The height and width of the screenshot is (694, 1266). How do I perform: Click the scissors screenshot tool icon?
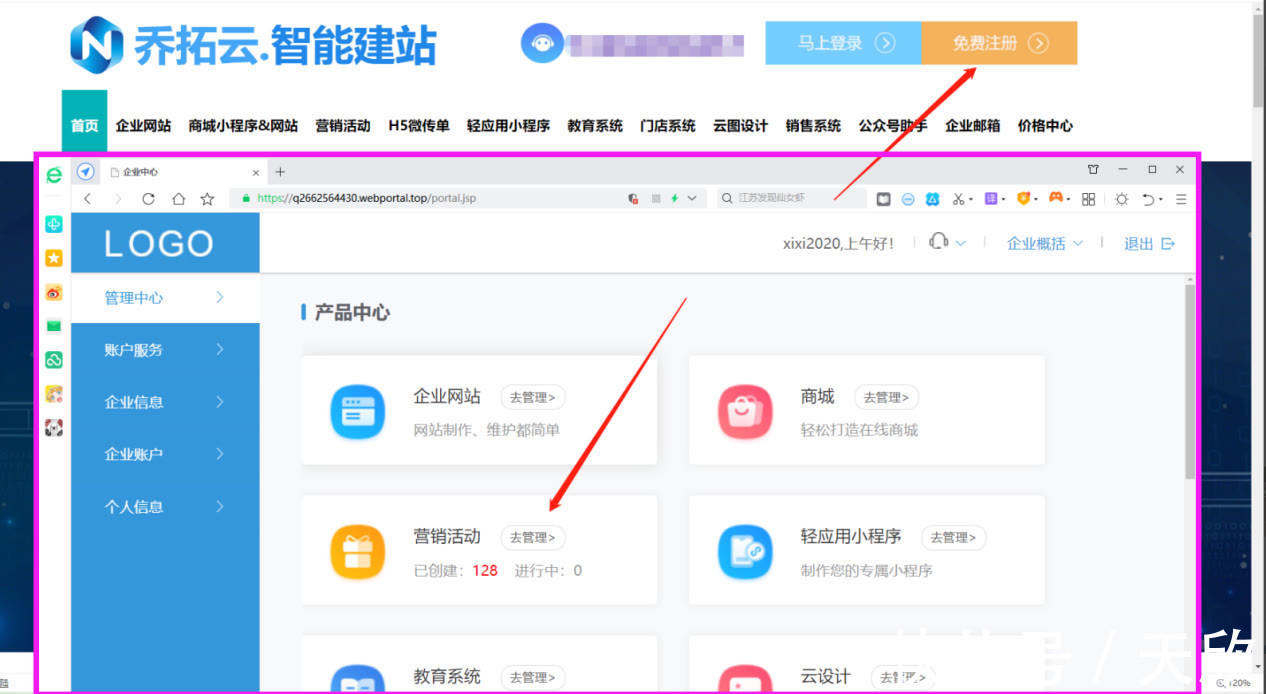click(958, 199)
